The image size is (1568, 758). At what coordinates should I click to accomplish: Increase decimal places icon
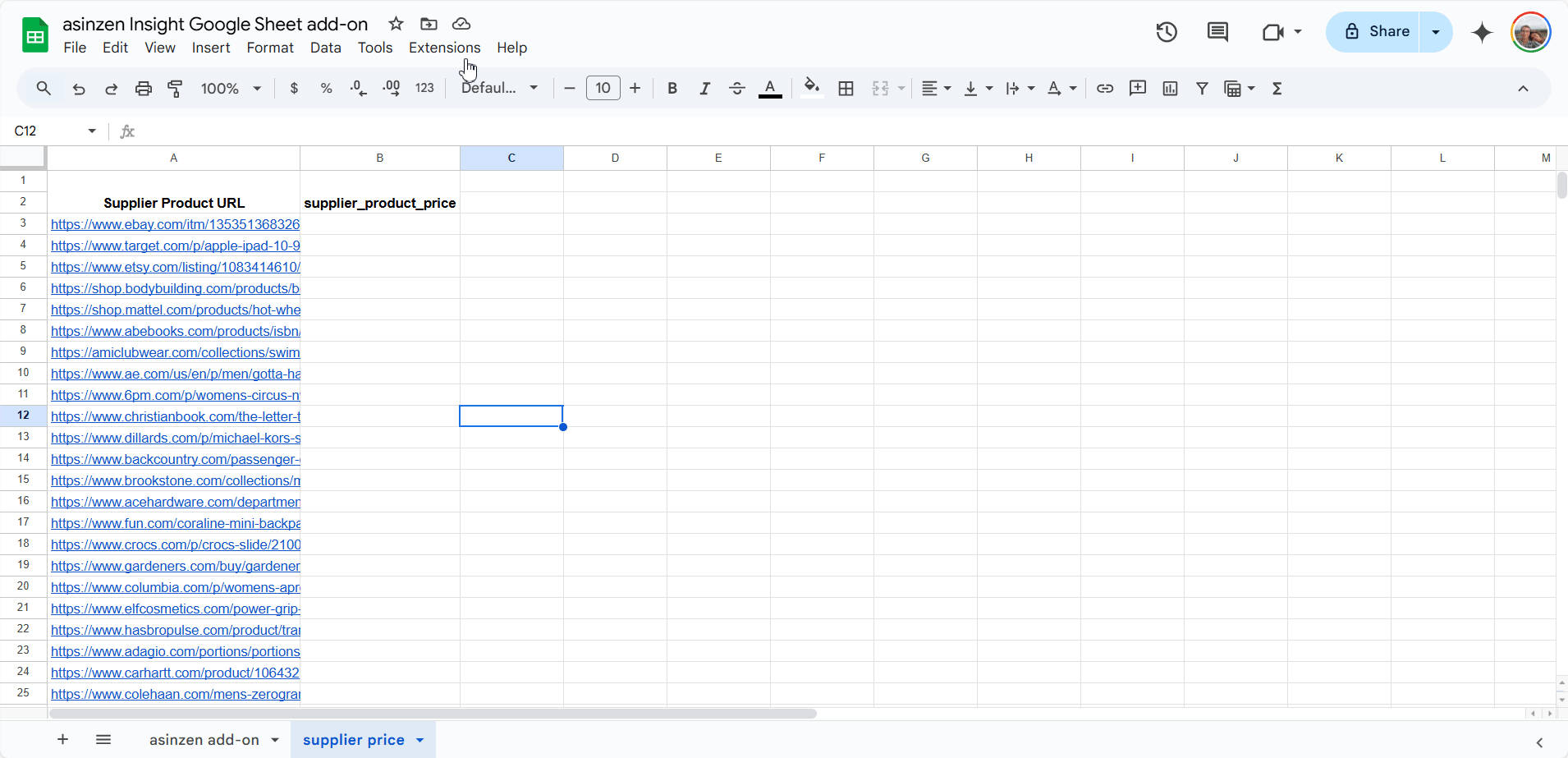(392, 89)
